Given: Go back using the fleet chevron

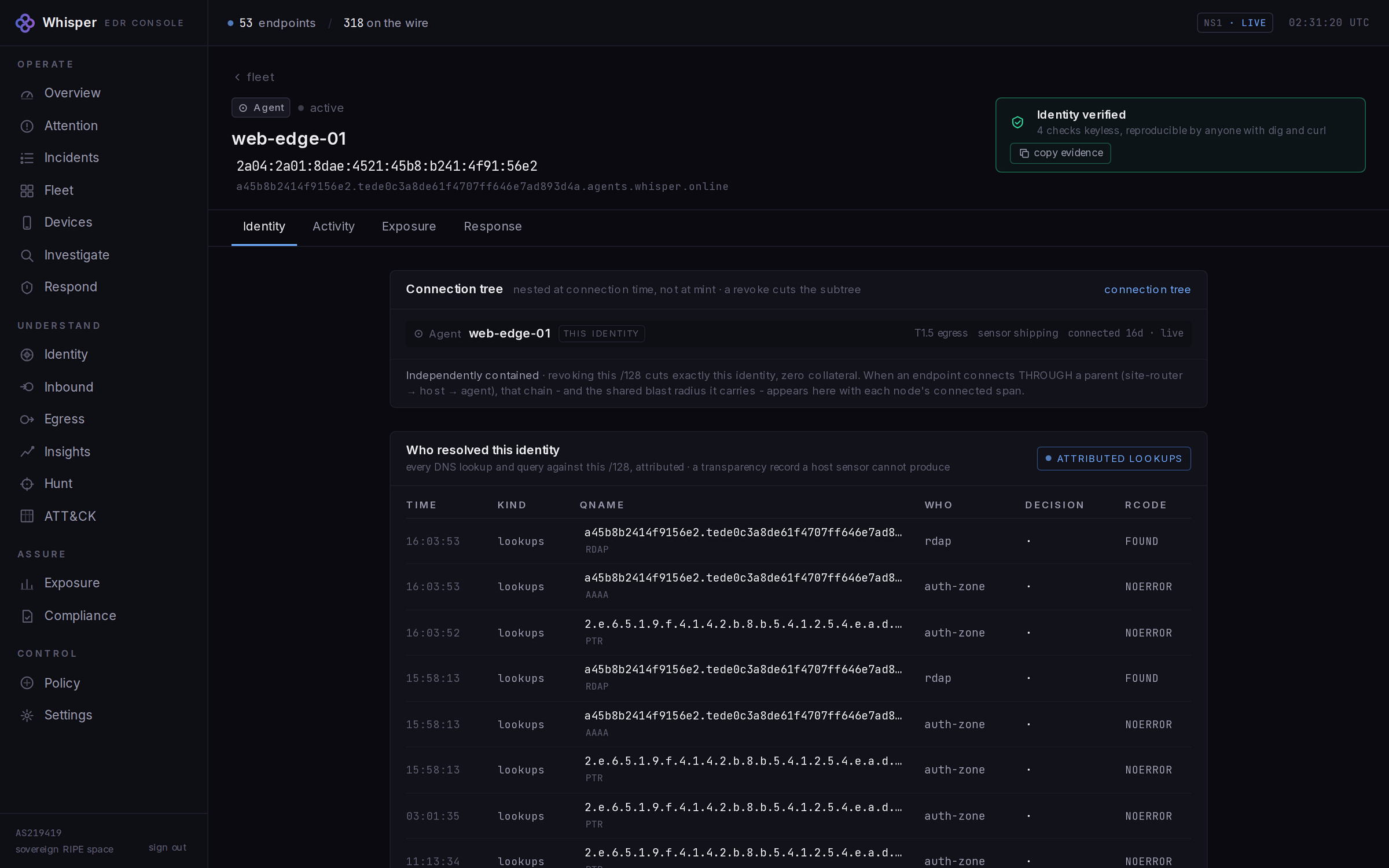Looking at the screenshot, I should [237, 77].
